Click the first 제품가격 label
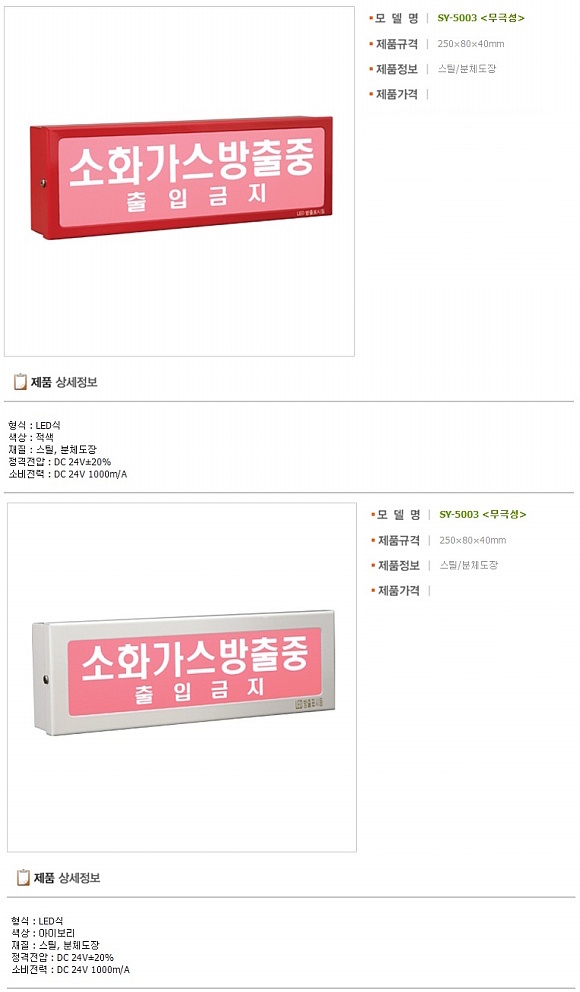Viewport: 580px width, 992px height. tap(397, 94)
